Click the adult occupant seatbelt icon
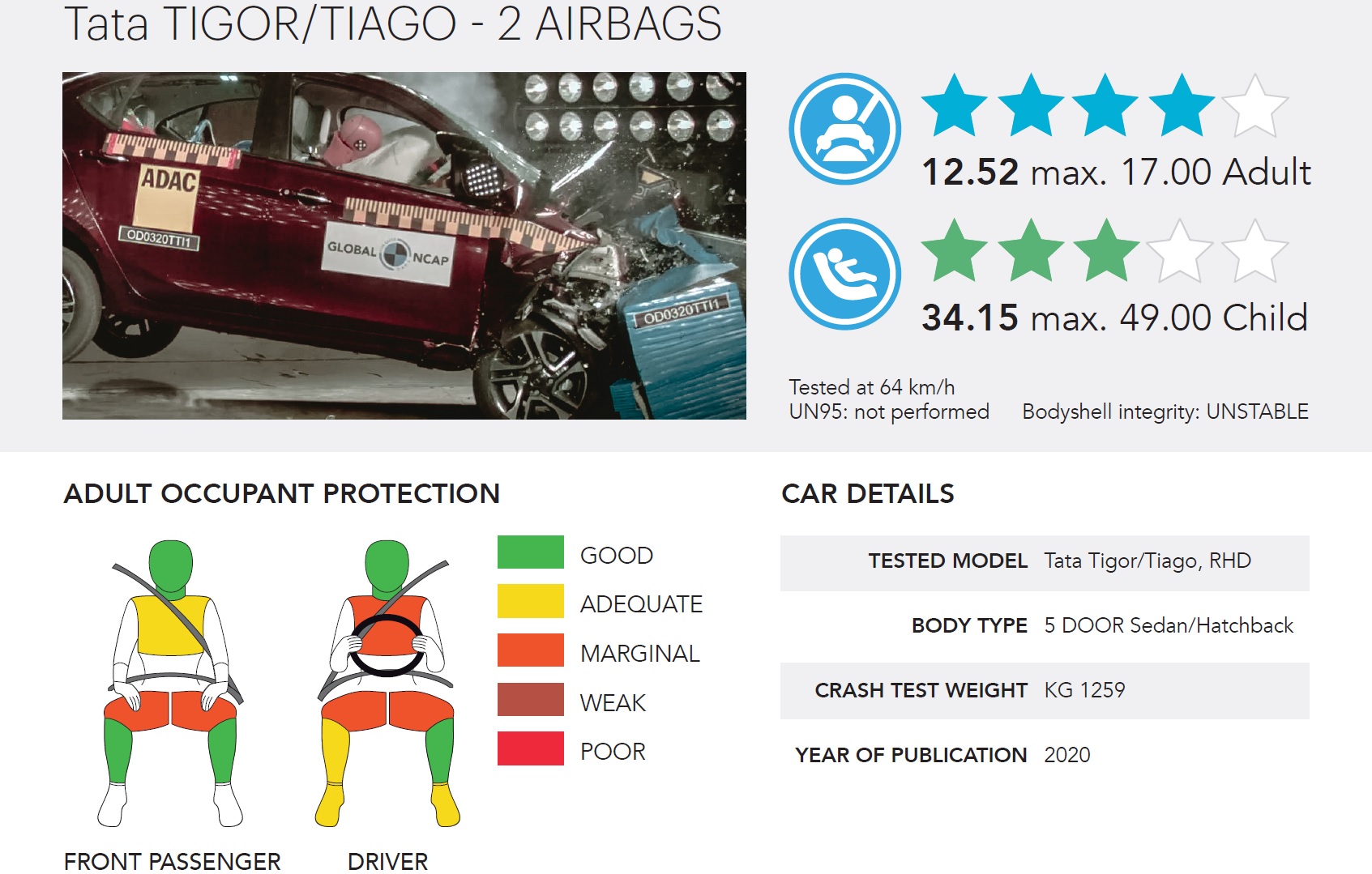 coord(844,129)
